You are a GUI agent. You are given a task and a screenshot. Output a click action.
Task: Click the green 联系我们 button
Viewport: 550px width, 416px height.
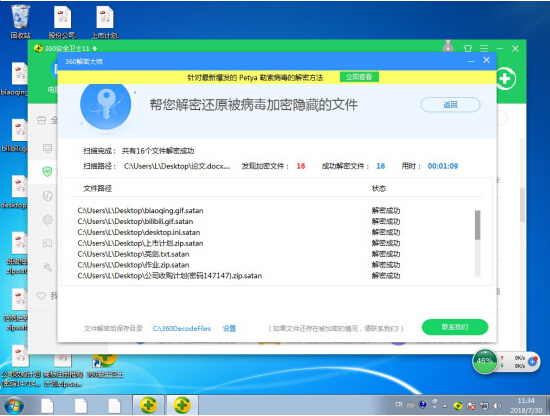[x=455, y=327]
